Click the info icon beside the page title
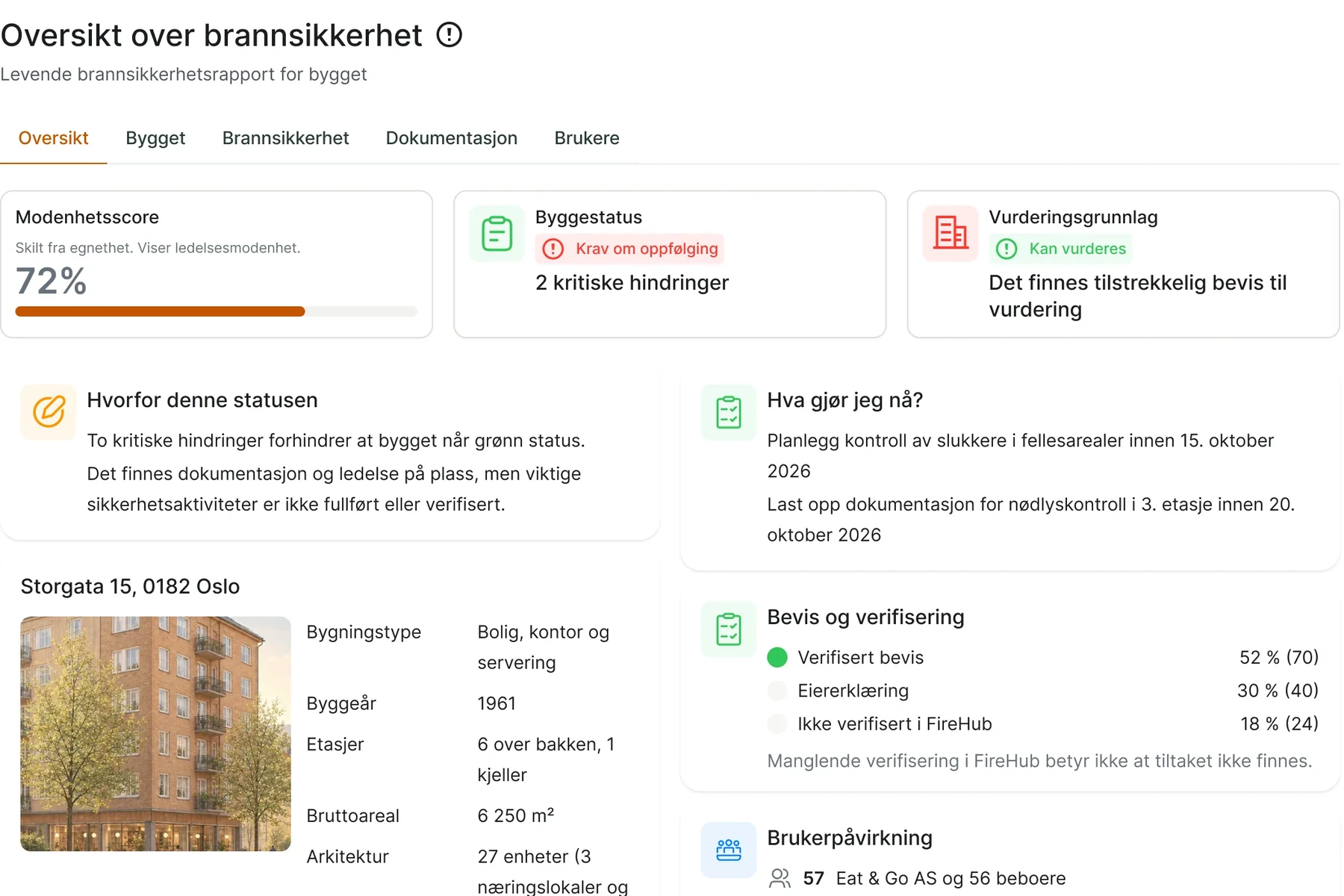The width and height of the screenshot is (1344, 896). pos(449,34)
